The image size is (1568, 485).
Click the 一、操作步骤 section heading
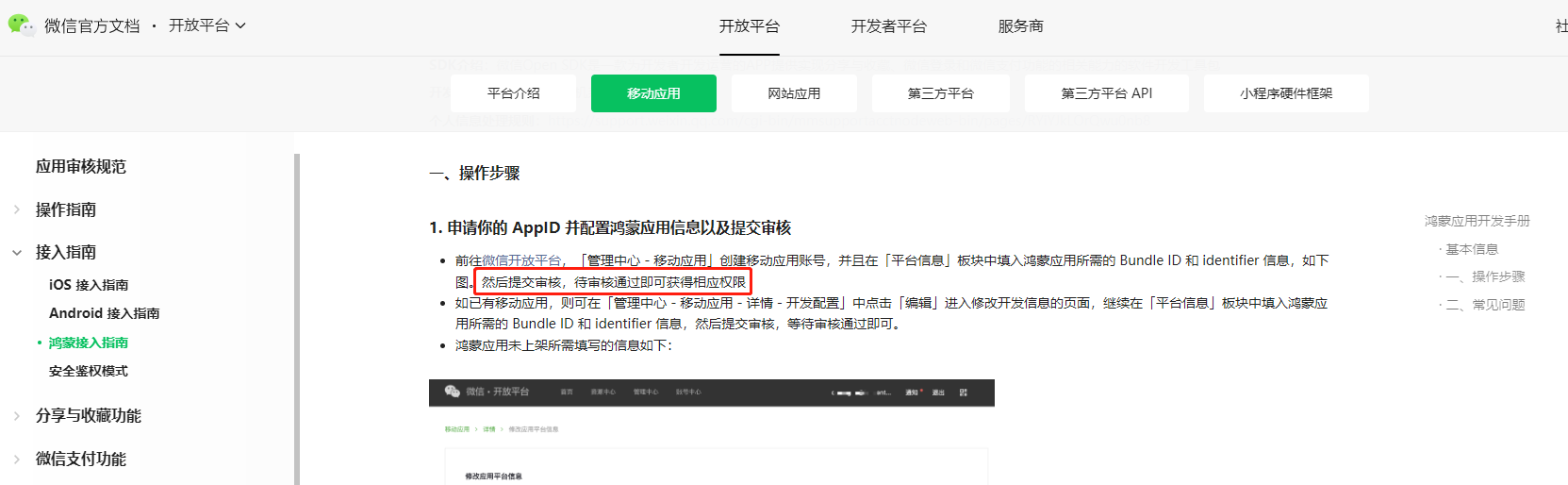pos(474,173)
